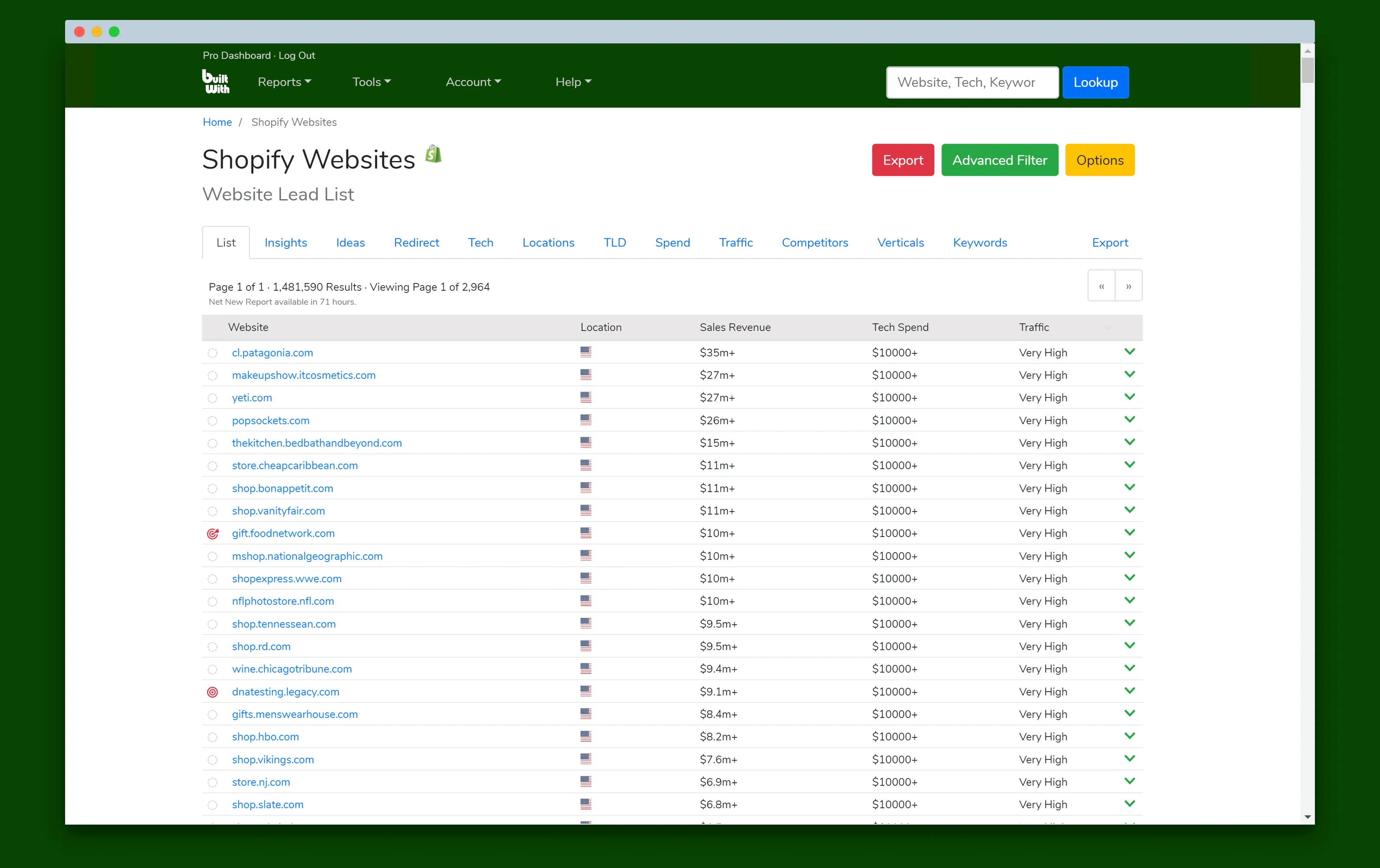Open the mshop.nationalgeographic.com link
Screen dimensions: 1380x868
[307, 556]
